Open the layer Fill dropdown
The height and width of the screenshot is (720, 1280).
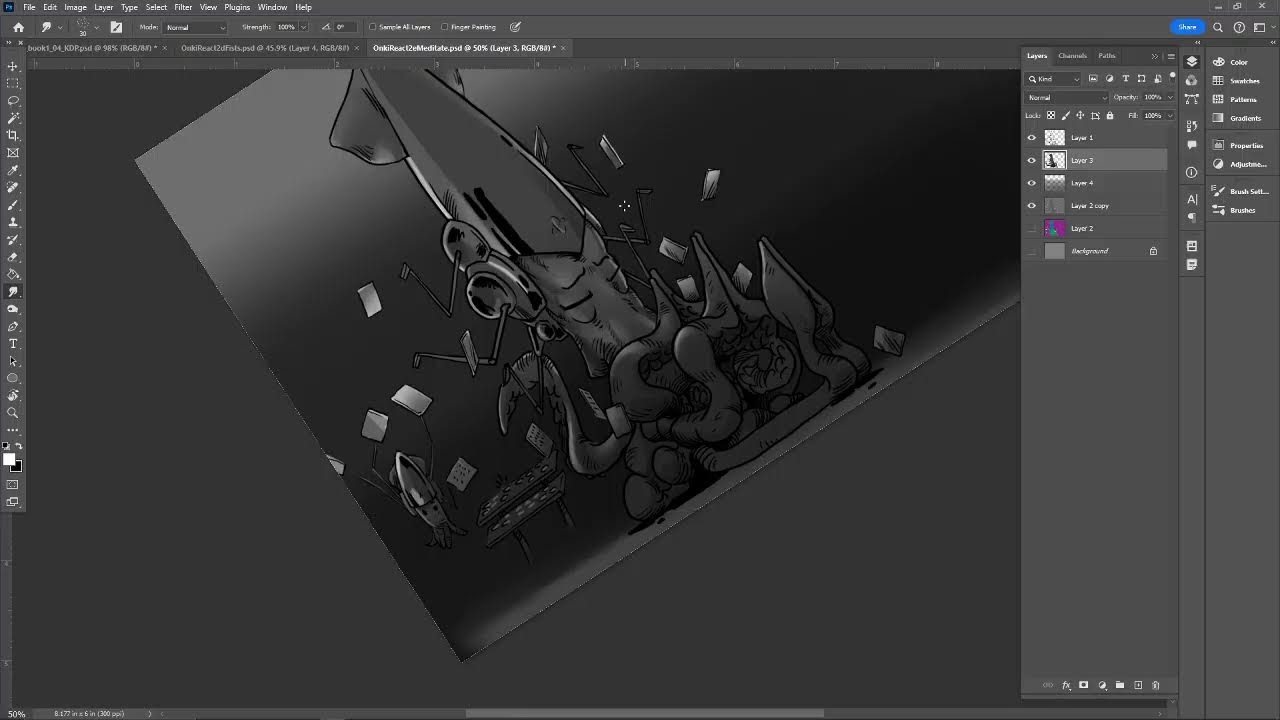(1170, 116)
